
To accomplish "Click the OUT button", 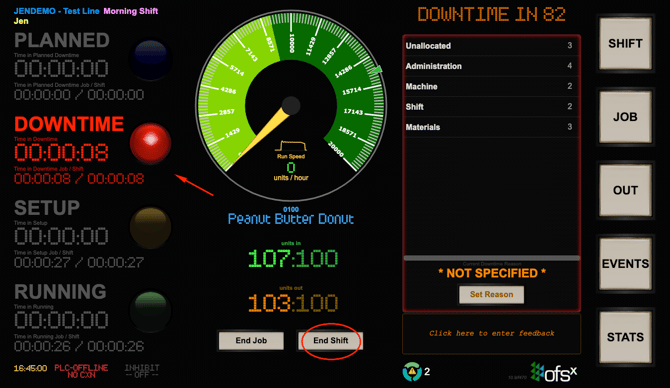I will [x=625, y=190].
